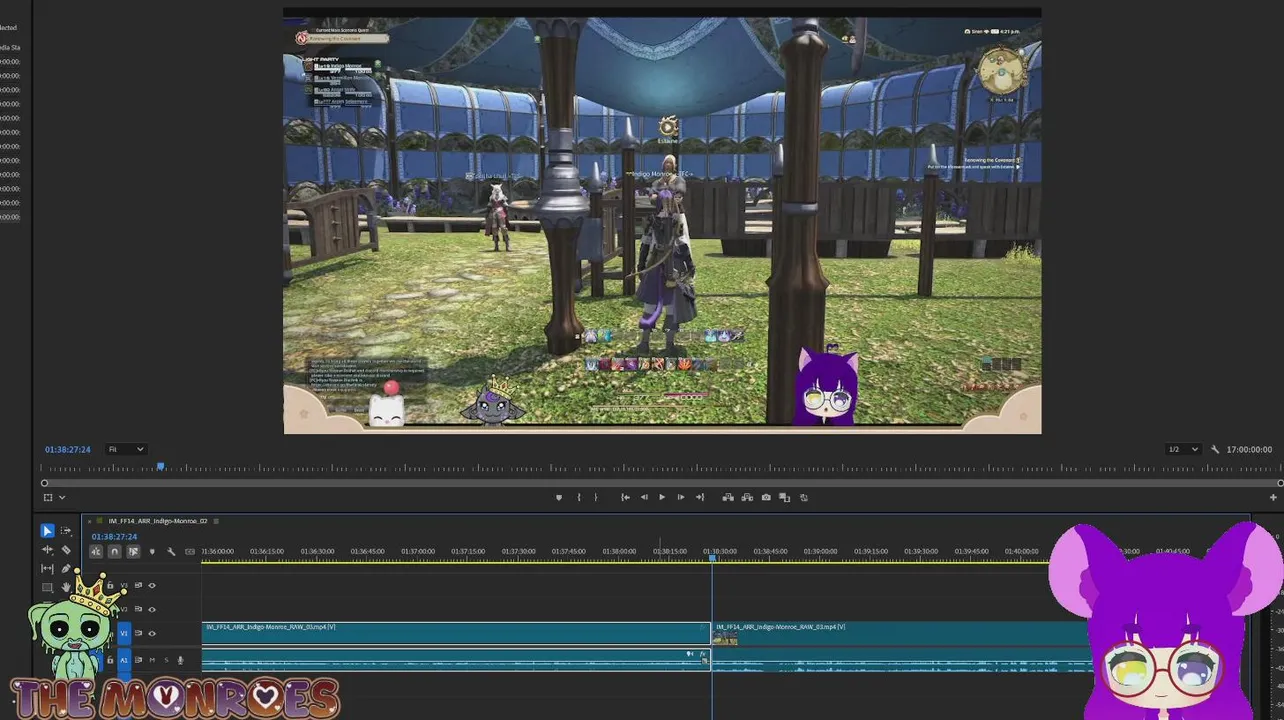Screen dimensions: 1284x720
Task: Click the safe margins frame icon
Action: [x=46, y=497]
